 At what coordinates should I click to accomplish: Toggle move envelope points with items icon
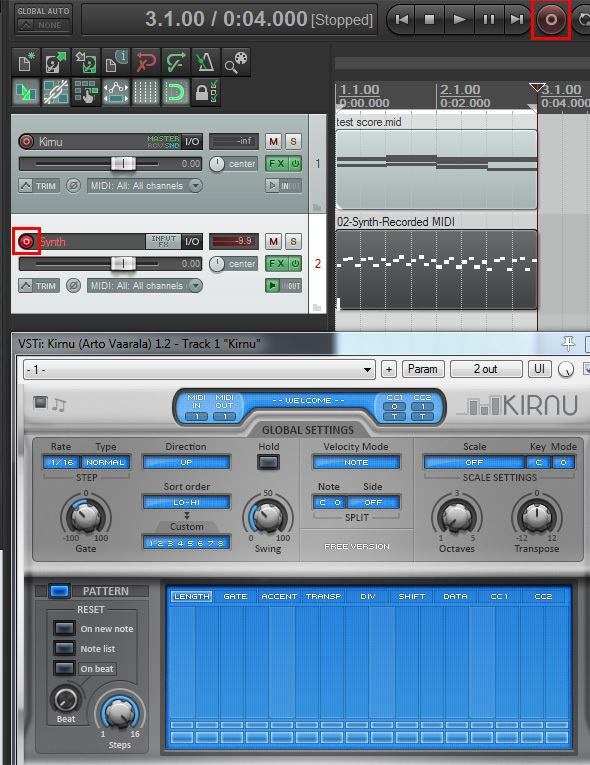(116, 92)
